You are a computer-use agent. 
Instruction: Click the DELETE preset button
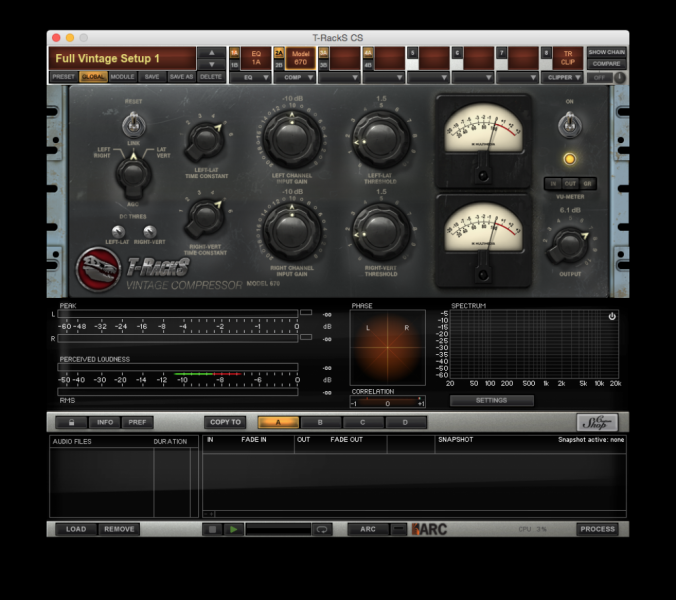(211, 77)
